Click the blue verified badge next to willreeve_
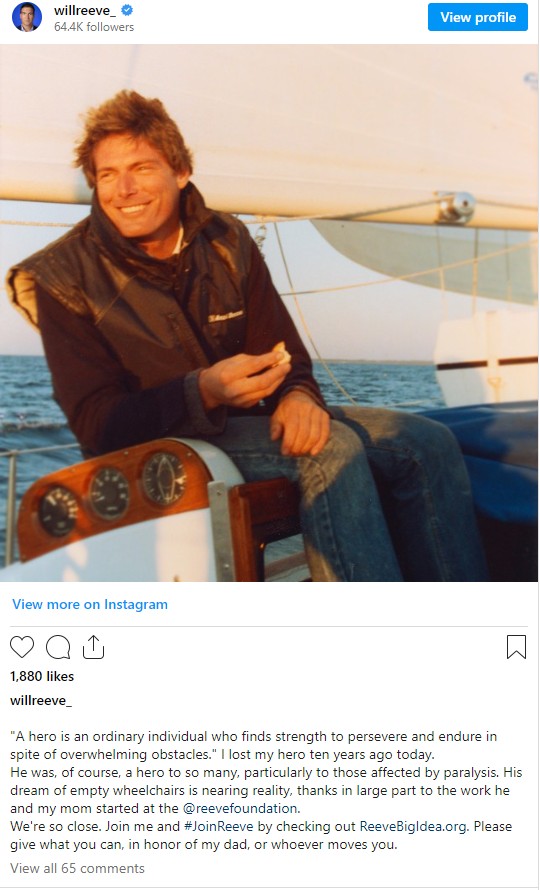540x890 pixels. pyautogui.click(x=127, y=10)
